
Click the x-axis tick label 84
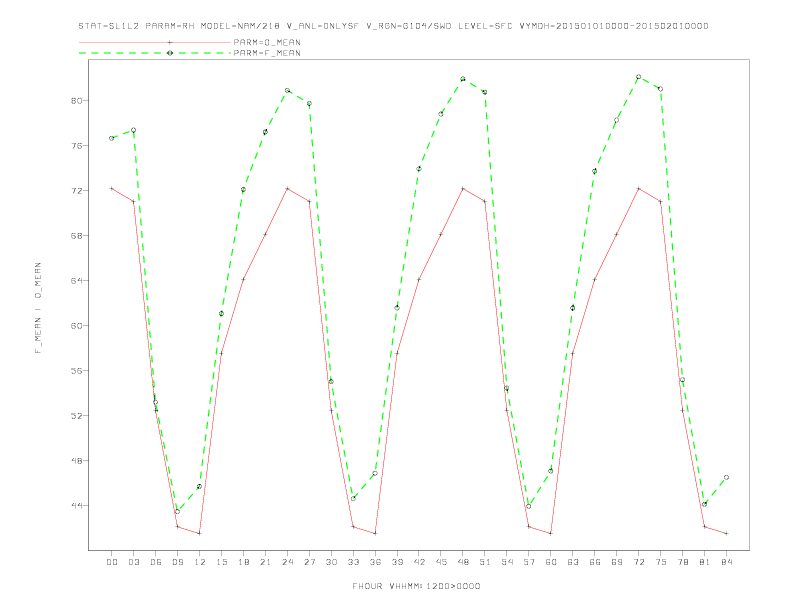[x=726, y=562]
